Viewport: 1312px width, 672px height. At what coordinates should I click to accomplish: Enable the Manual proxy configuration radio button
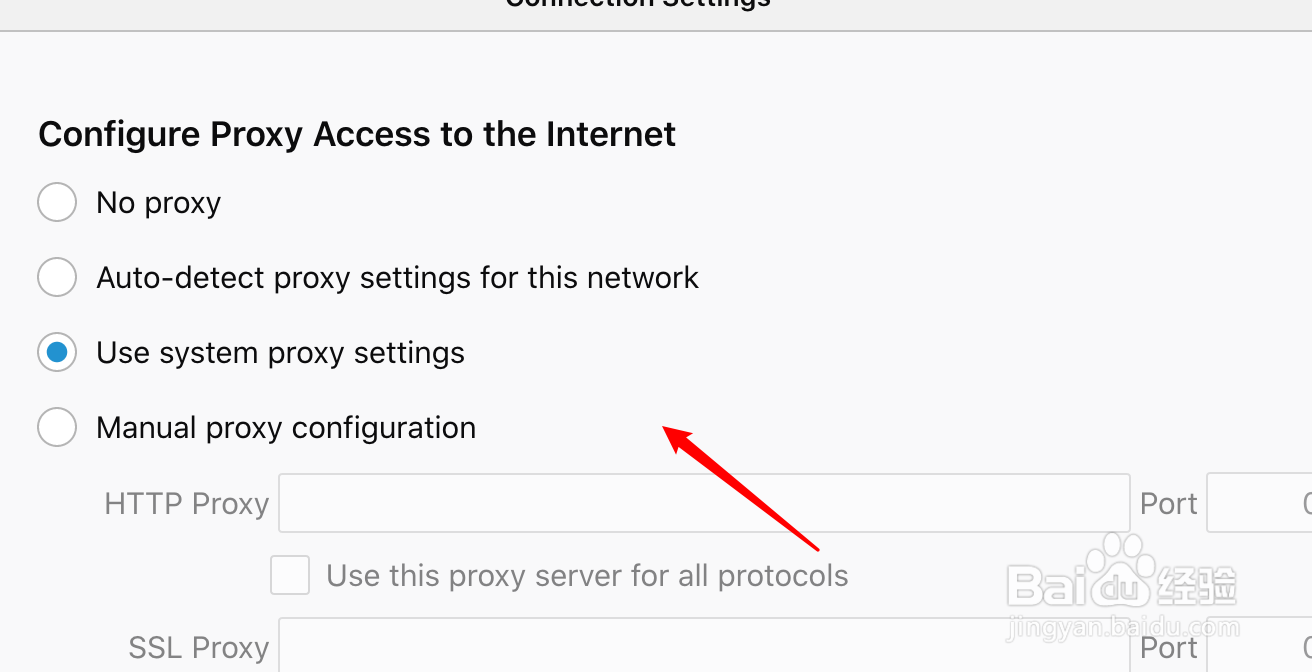tap(57, 428)
